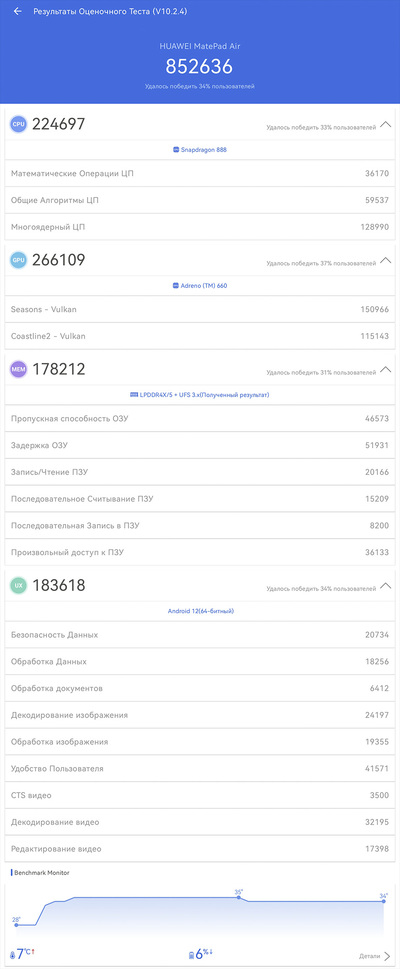Tap the battery percentage icon
The width and height of the screenshot is (400, 969).
click(192, 955)
